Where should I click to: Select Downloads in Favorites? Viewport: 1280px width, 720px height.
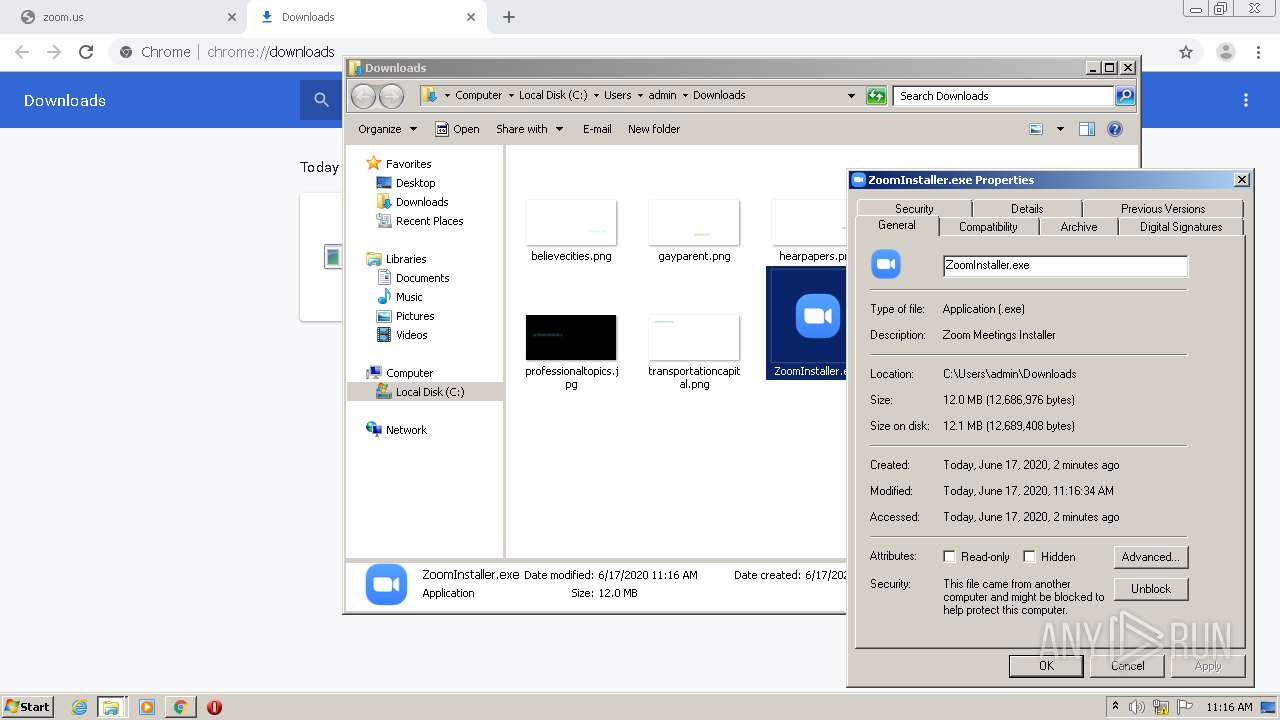(421, 202)
